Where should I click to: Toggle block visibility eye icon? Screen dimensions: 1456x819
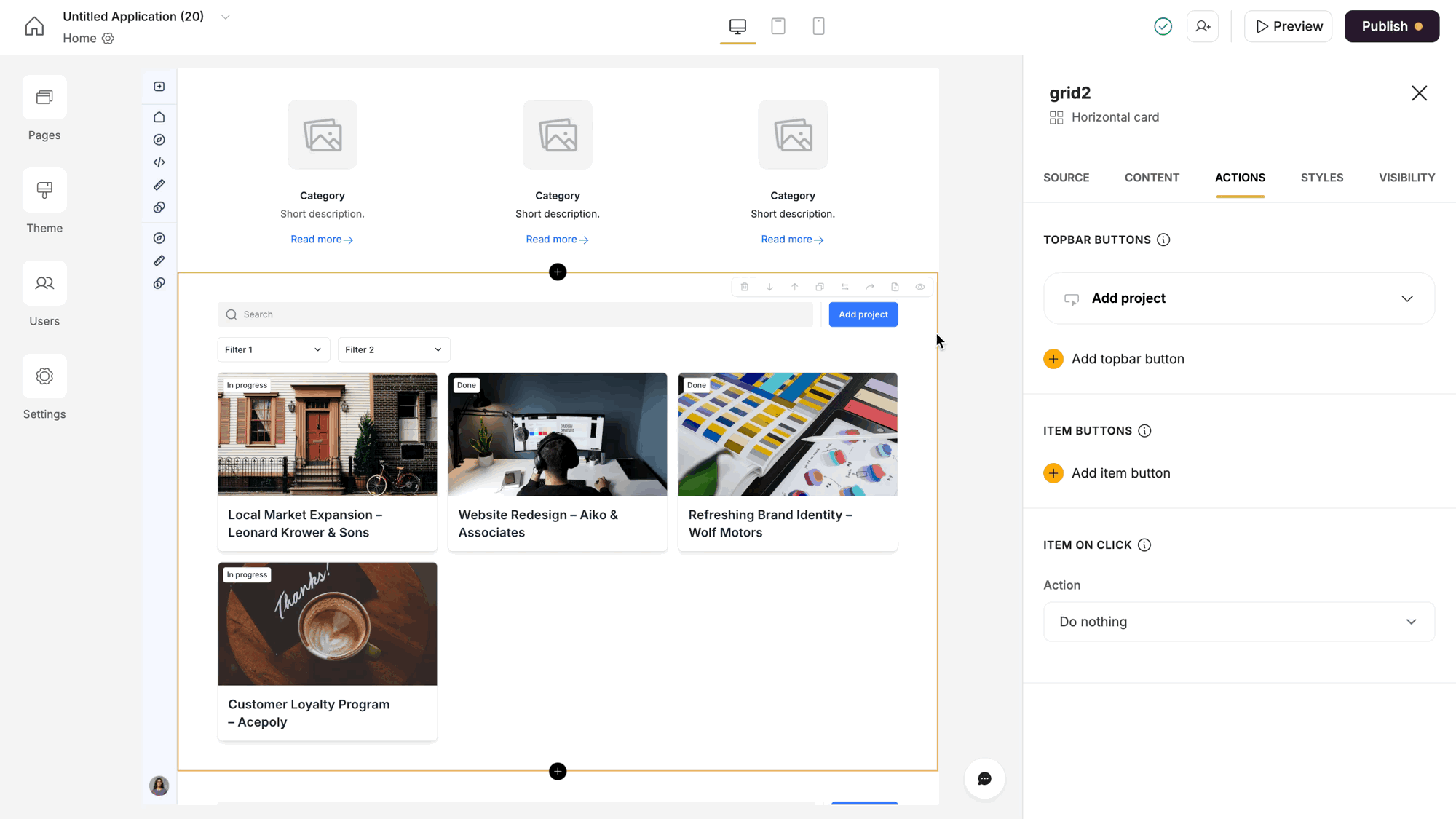(x=920, y=287)
